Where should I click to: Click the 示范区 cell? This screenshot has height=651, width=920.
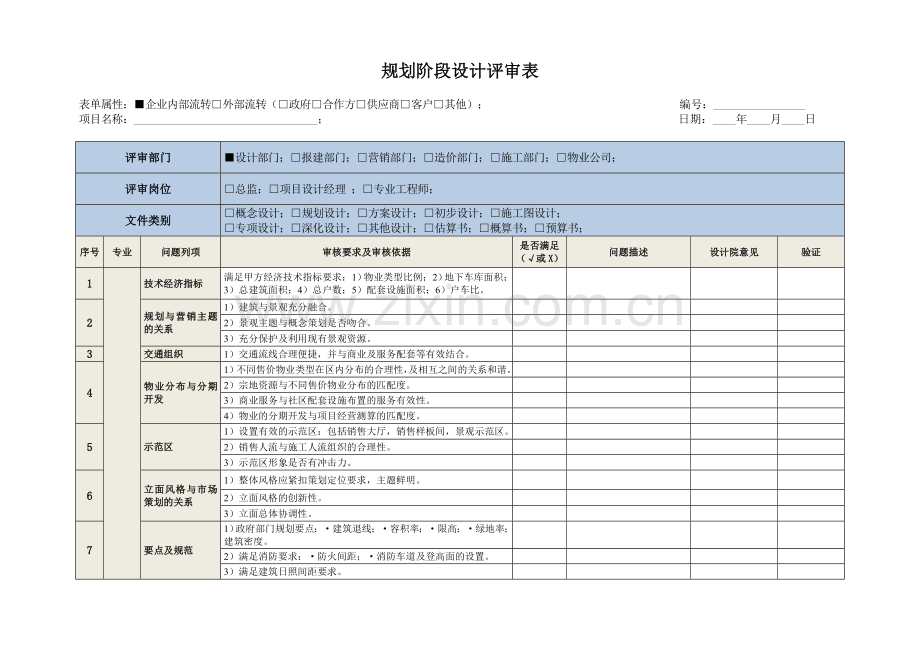(x=181, y=447)
